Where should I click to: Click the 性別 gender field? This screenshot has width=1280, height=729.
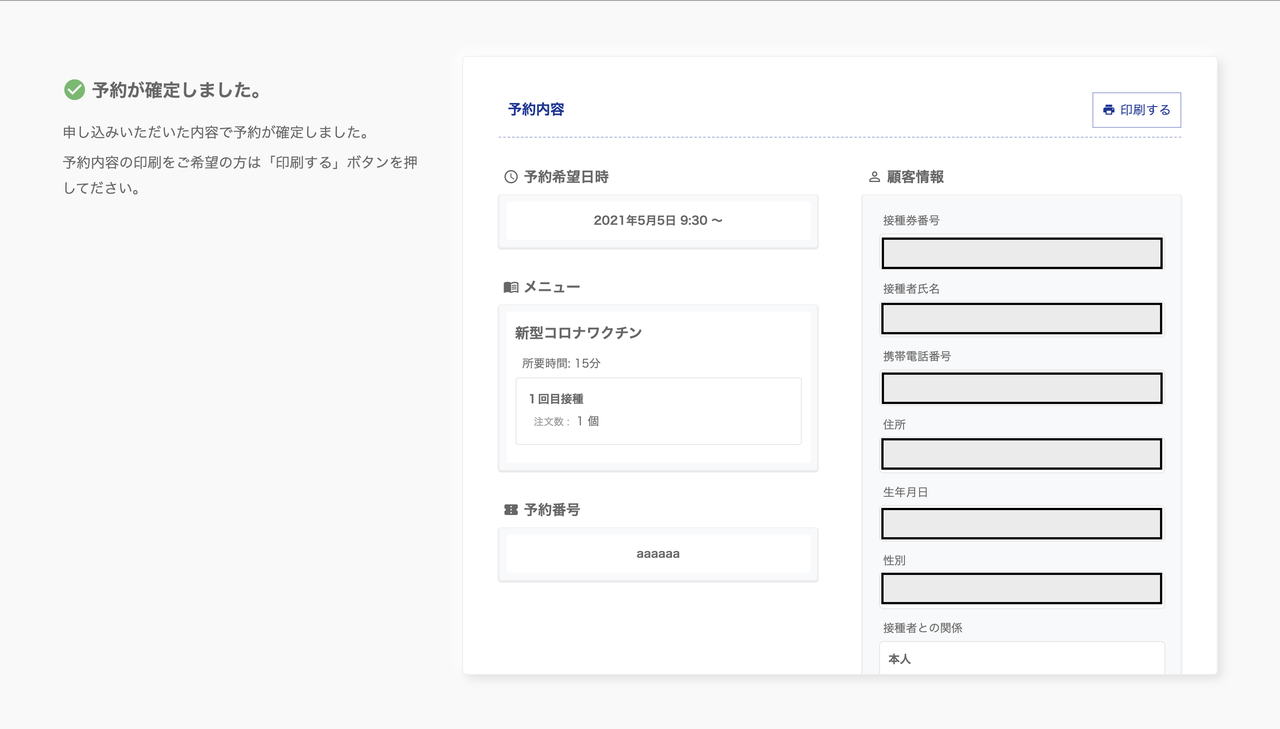[x=1021, y=589]
